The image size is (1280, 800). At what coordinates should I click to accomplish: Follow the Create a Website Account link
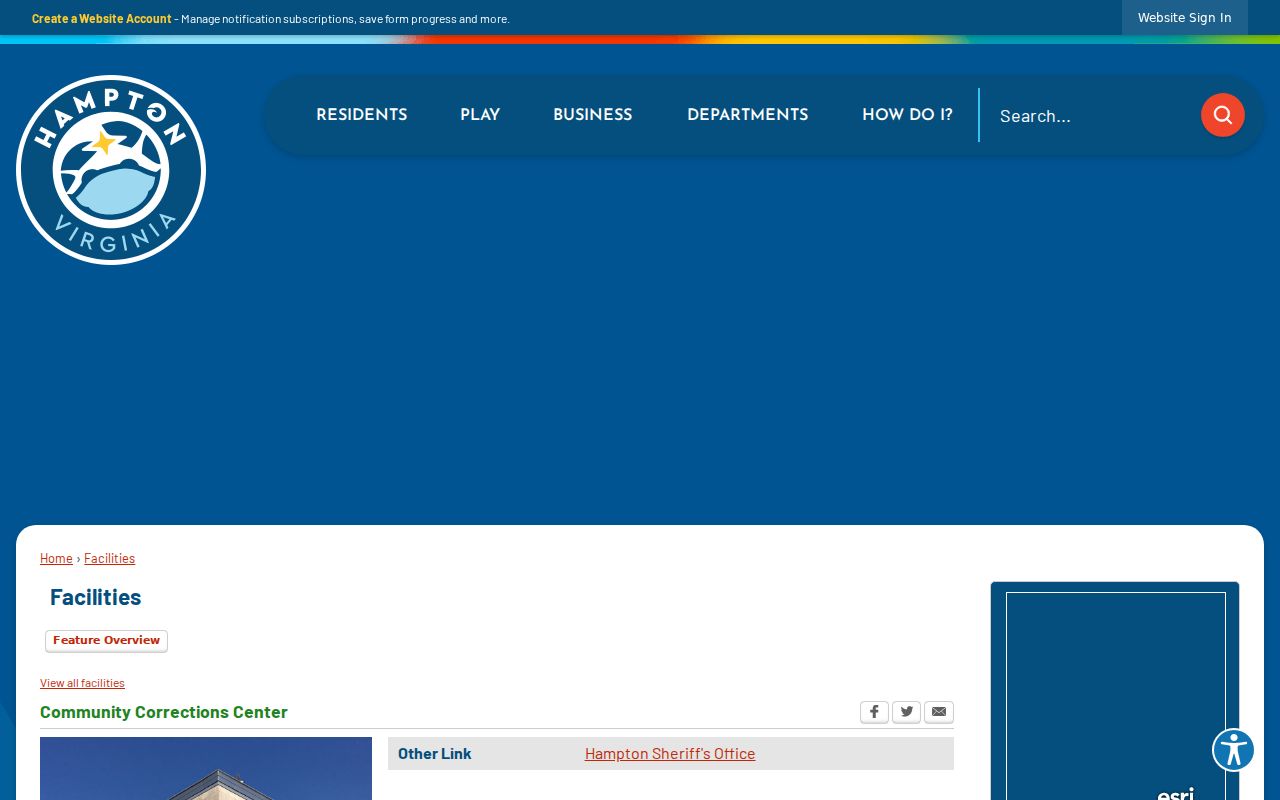pyautogui.click(x=102, y=18)
